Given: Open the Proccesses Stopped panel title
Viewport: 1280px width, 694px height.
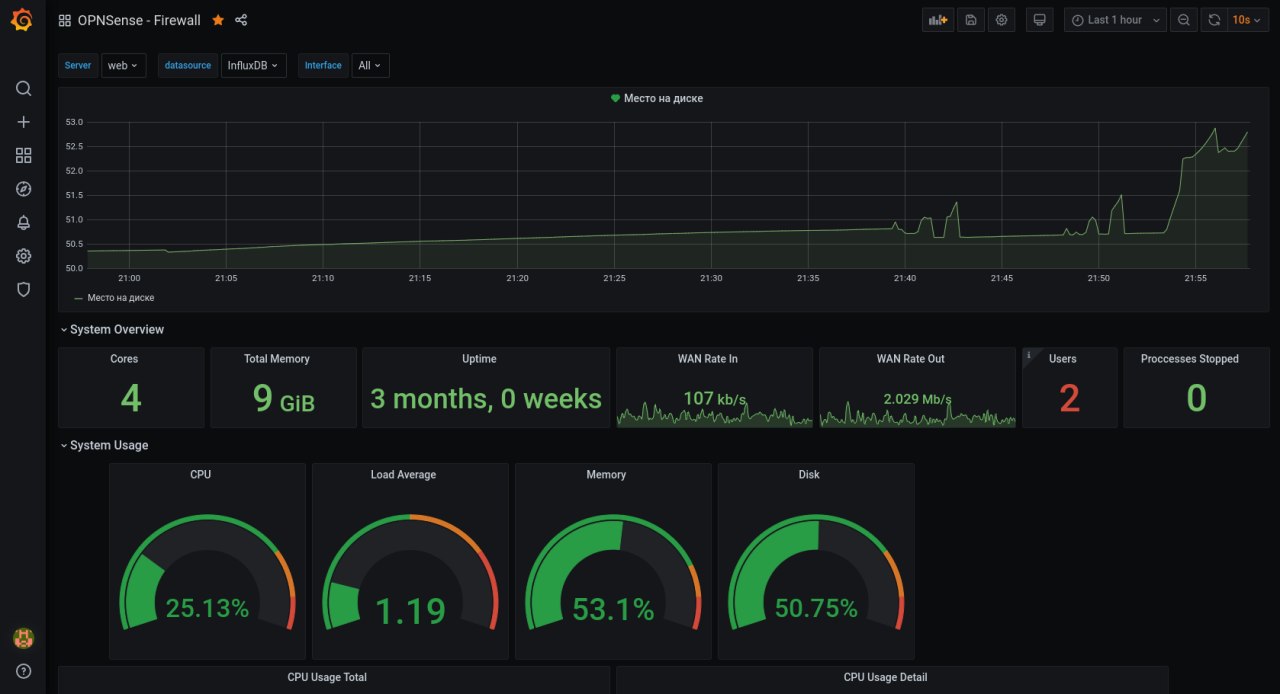Looking at the screenshot, I should click(x=1190, y=358).
